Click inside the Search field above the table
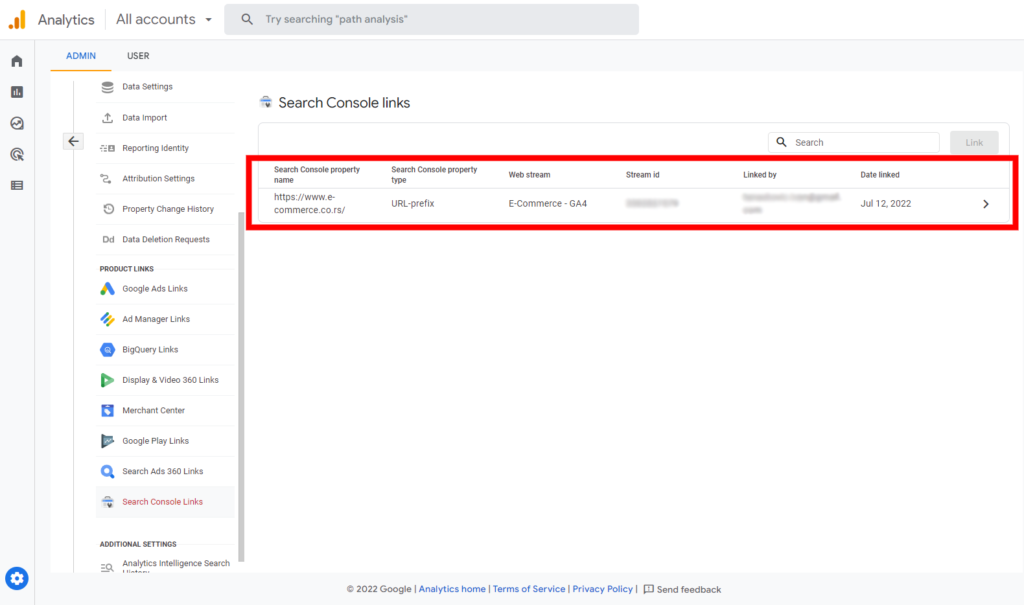This screenshot has width=1024, height=605. coord(855,142)
